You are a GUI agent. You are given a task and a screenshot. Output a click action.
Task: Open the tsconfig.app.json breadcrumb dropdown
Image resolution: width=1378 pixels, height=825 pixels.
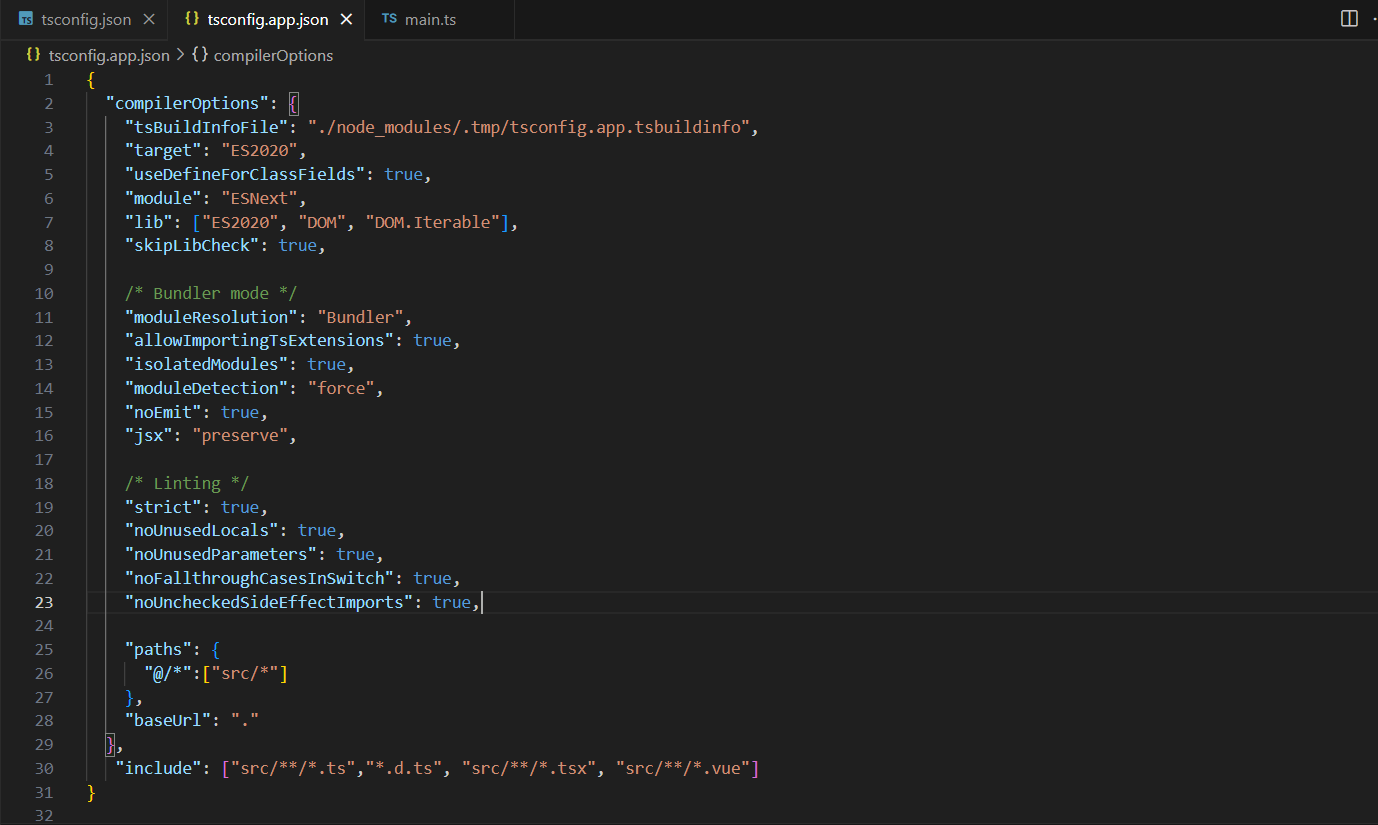point(108,55)
